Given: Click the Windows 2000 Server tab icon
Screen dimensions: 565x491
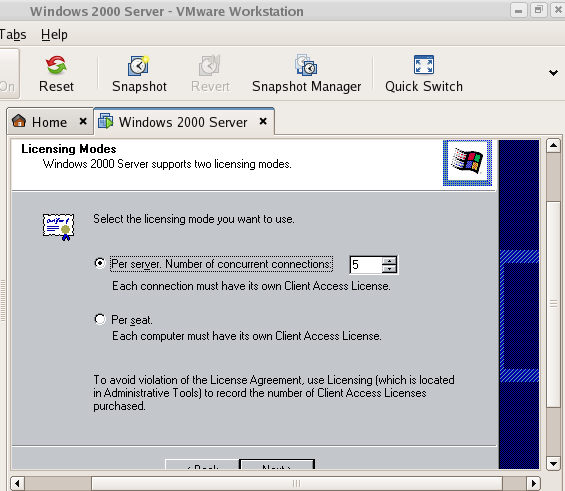Looking at the screenshot, I should (x=106, y=121).
